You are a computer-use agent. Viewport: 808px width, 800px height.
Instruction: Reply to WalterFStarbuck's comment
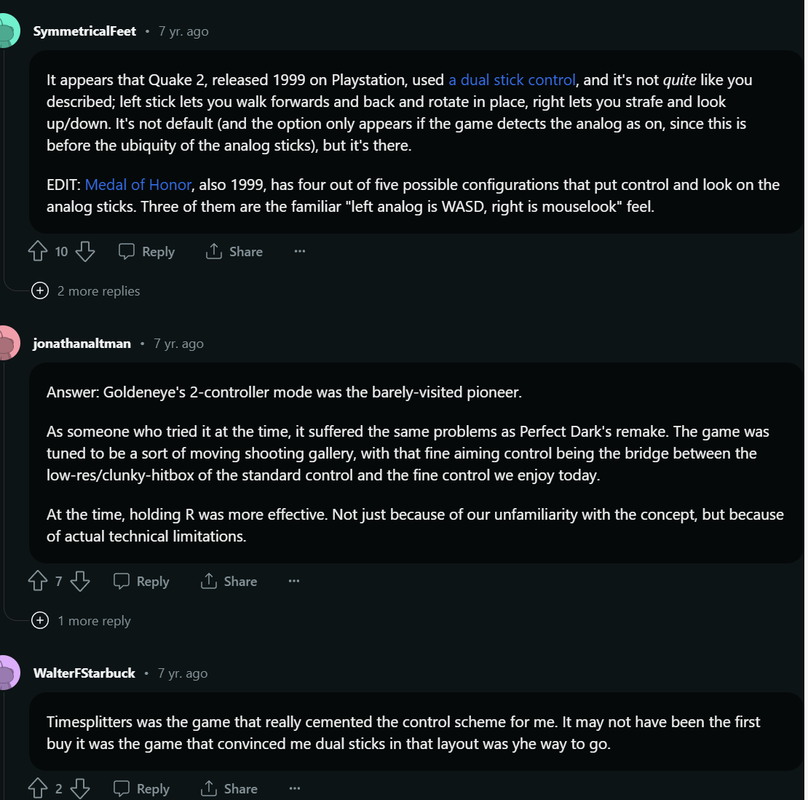[x=141, y=789]
